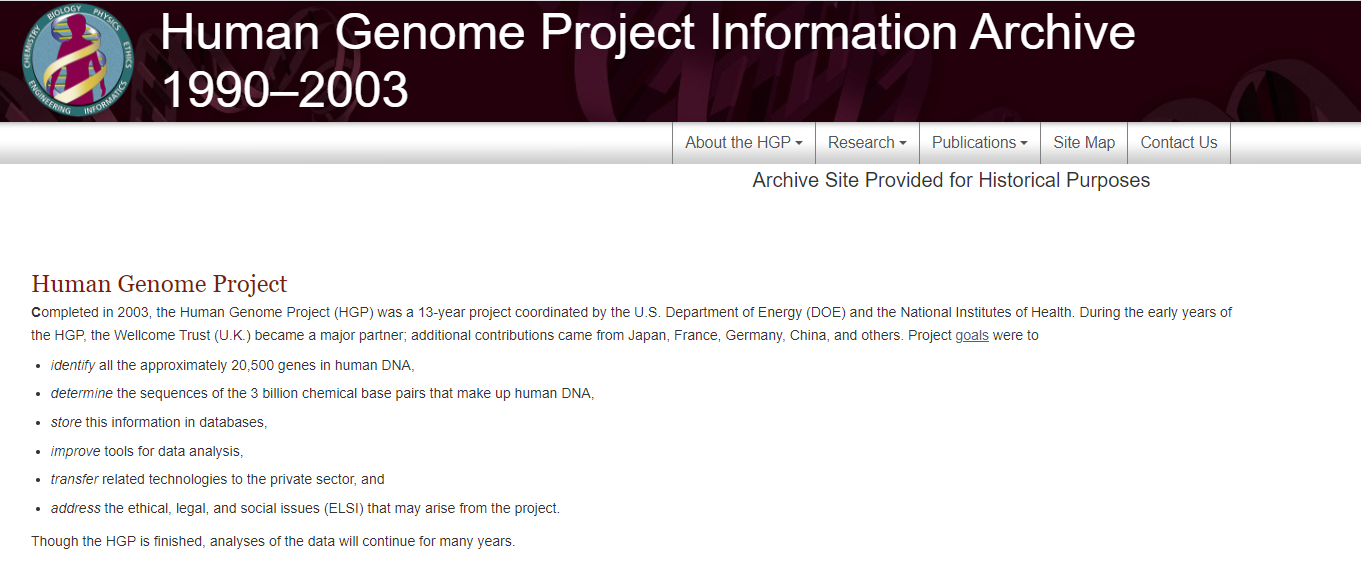1361x575 pixels.
Task: Open the About the HGP menu
Action: [x=737, y=143]
